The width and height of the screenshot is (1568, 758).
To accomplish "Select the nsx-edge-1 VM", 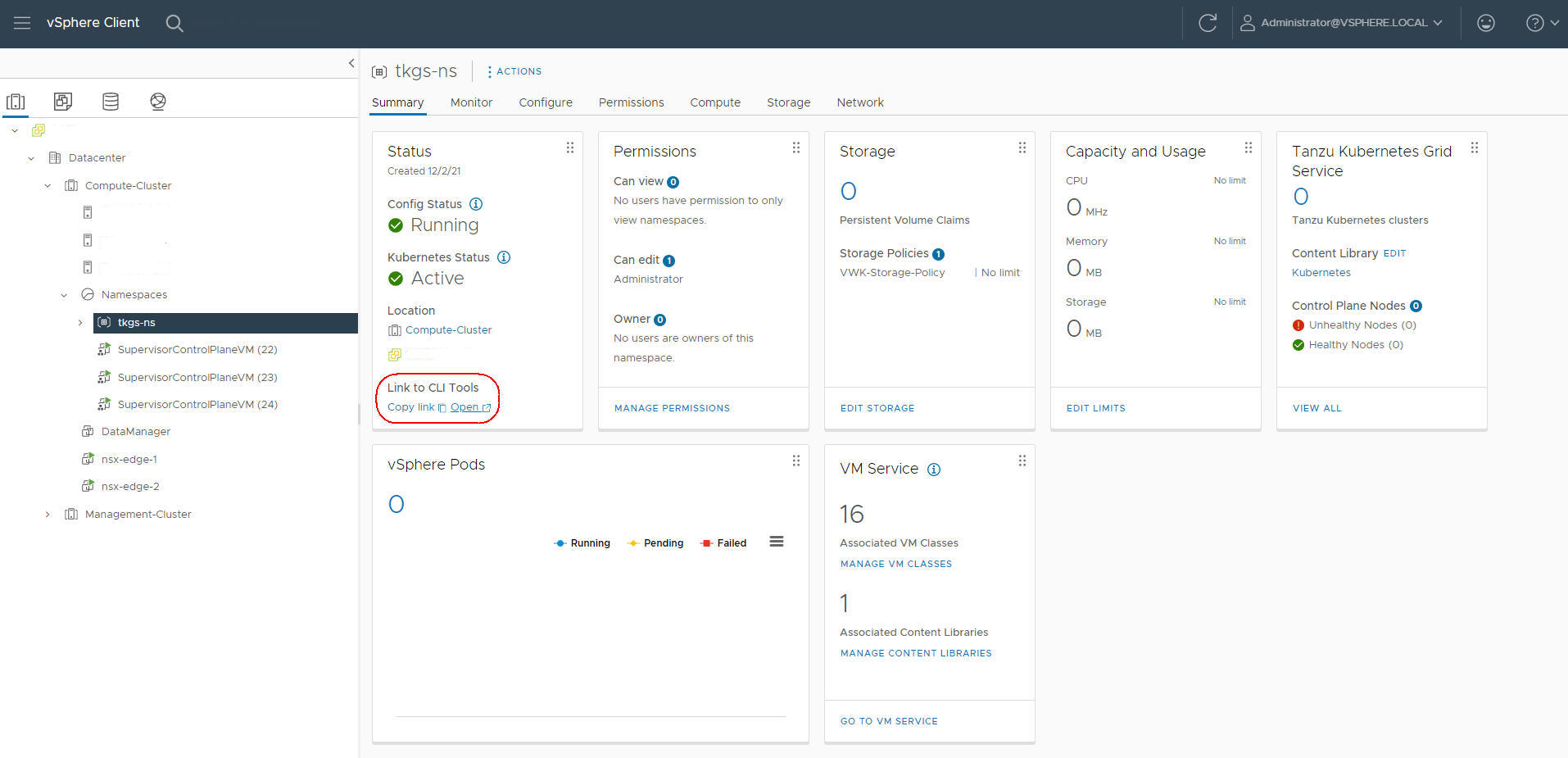I will coord(129,459).
